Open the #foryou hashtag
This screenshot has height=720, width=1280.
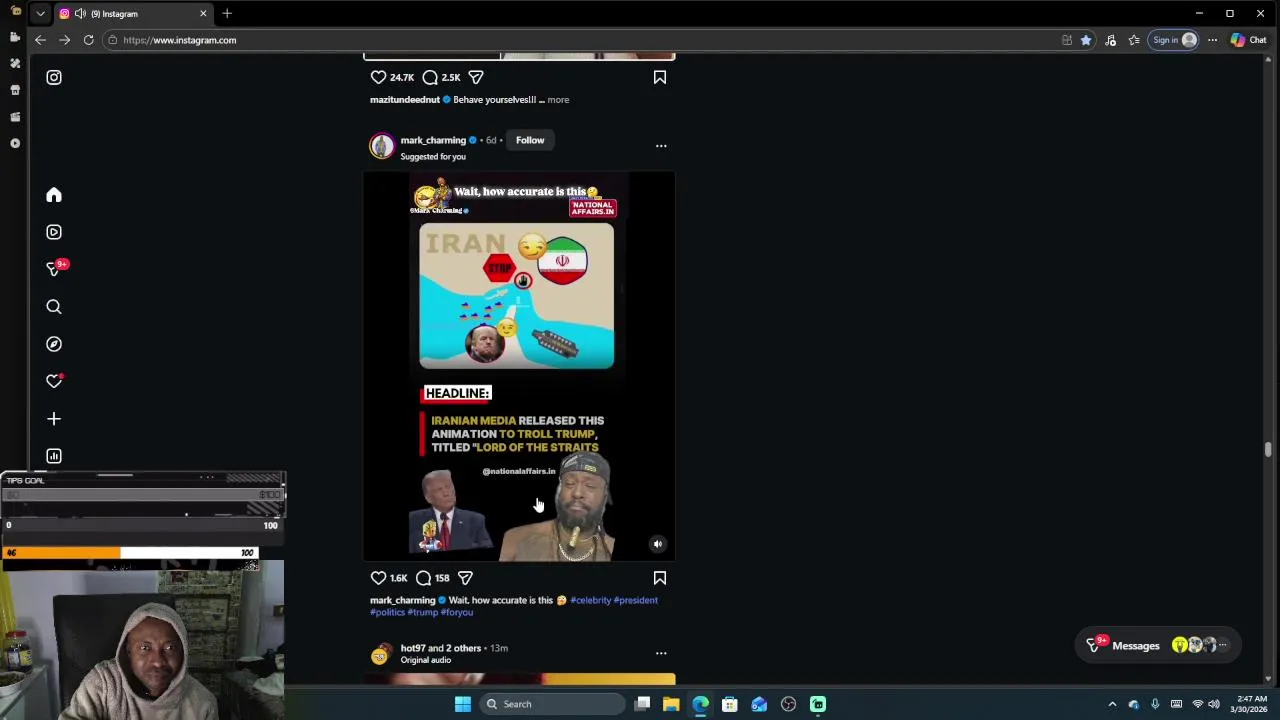tap(457, 612)
